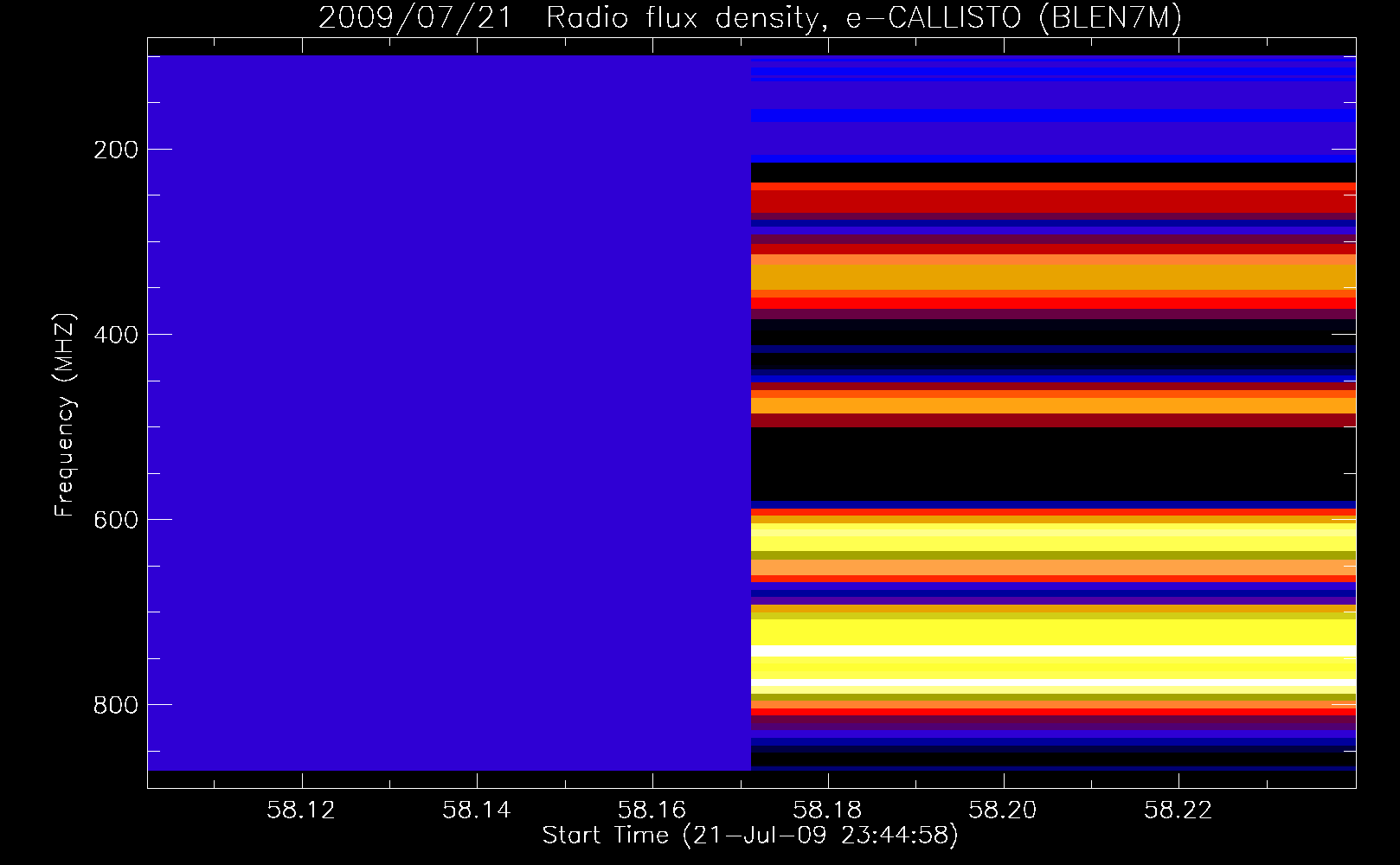The image size is (1400, 865).
Task: Select the 'Frequency (MHZ)' axis label
Action: point(65,415)
